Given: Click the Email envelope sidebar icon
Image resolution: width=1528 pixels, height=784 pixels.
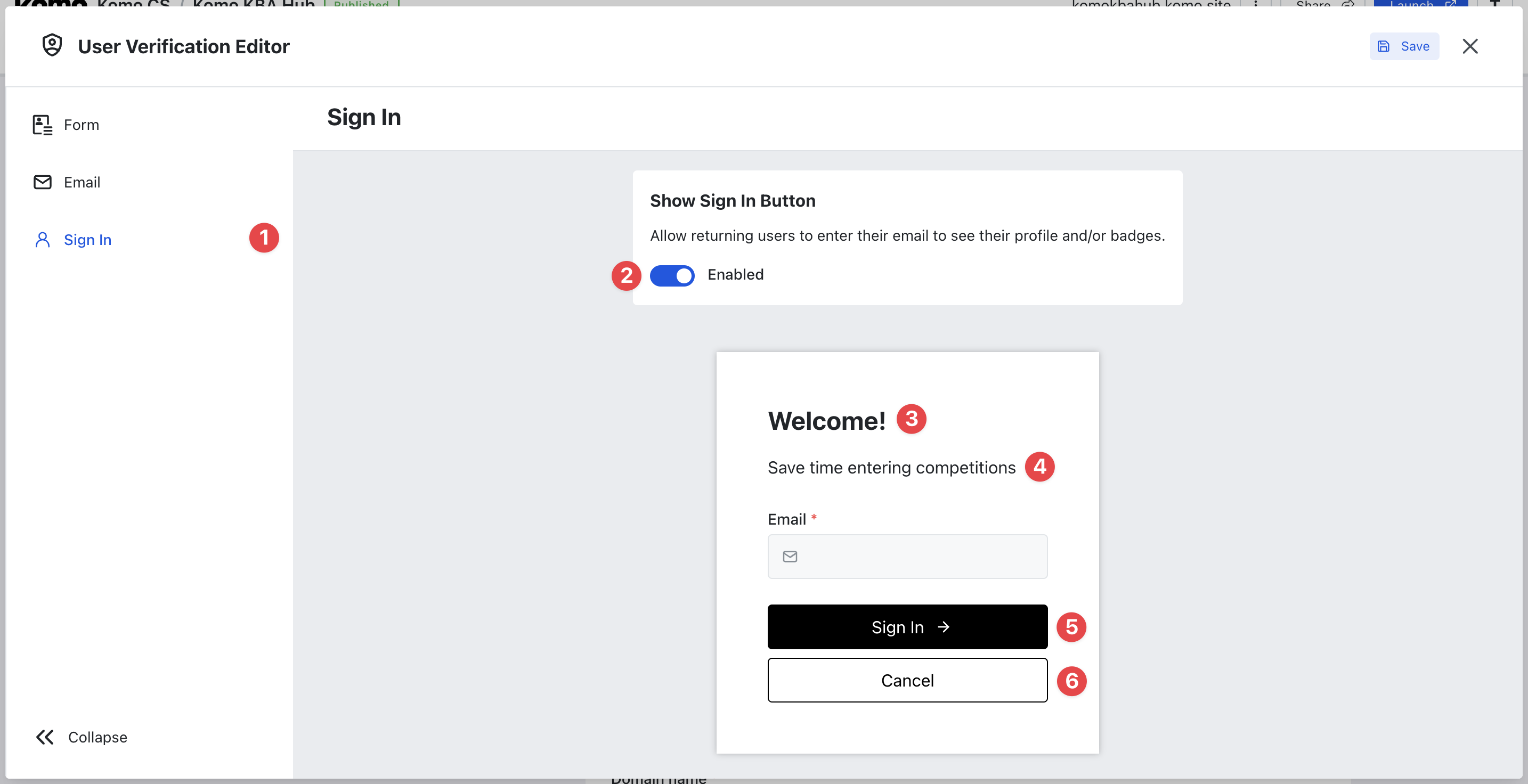Looking at the screenshot, I should pos(42,182).
